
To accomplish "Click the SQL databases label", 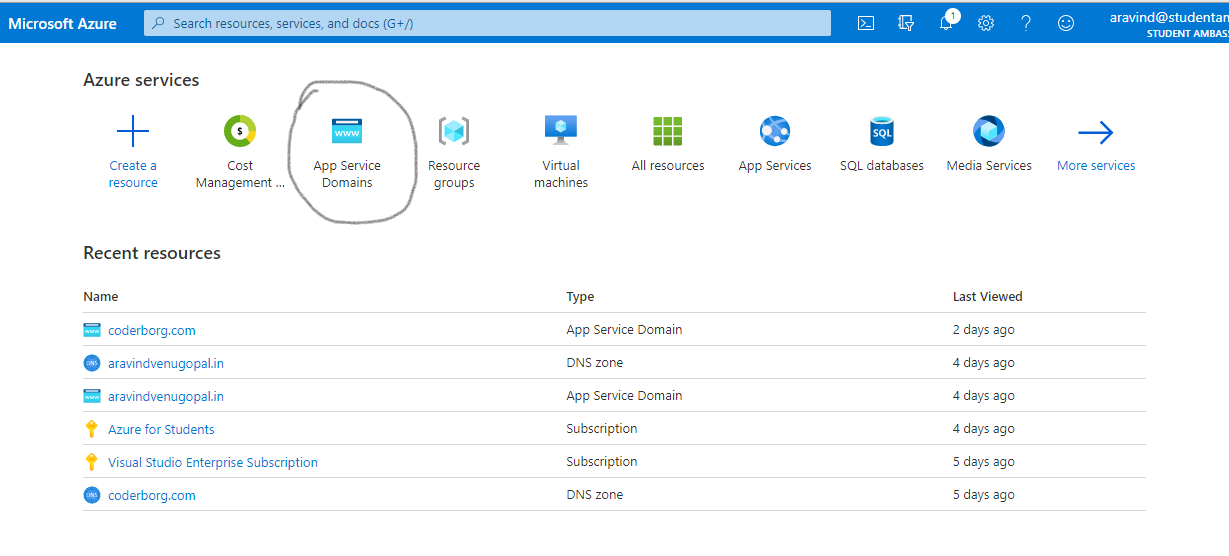I will coord(882,166).
